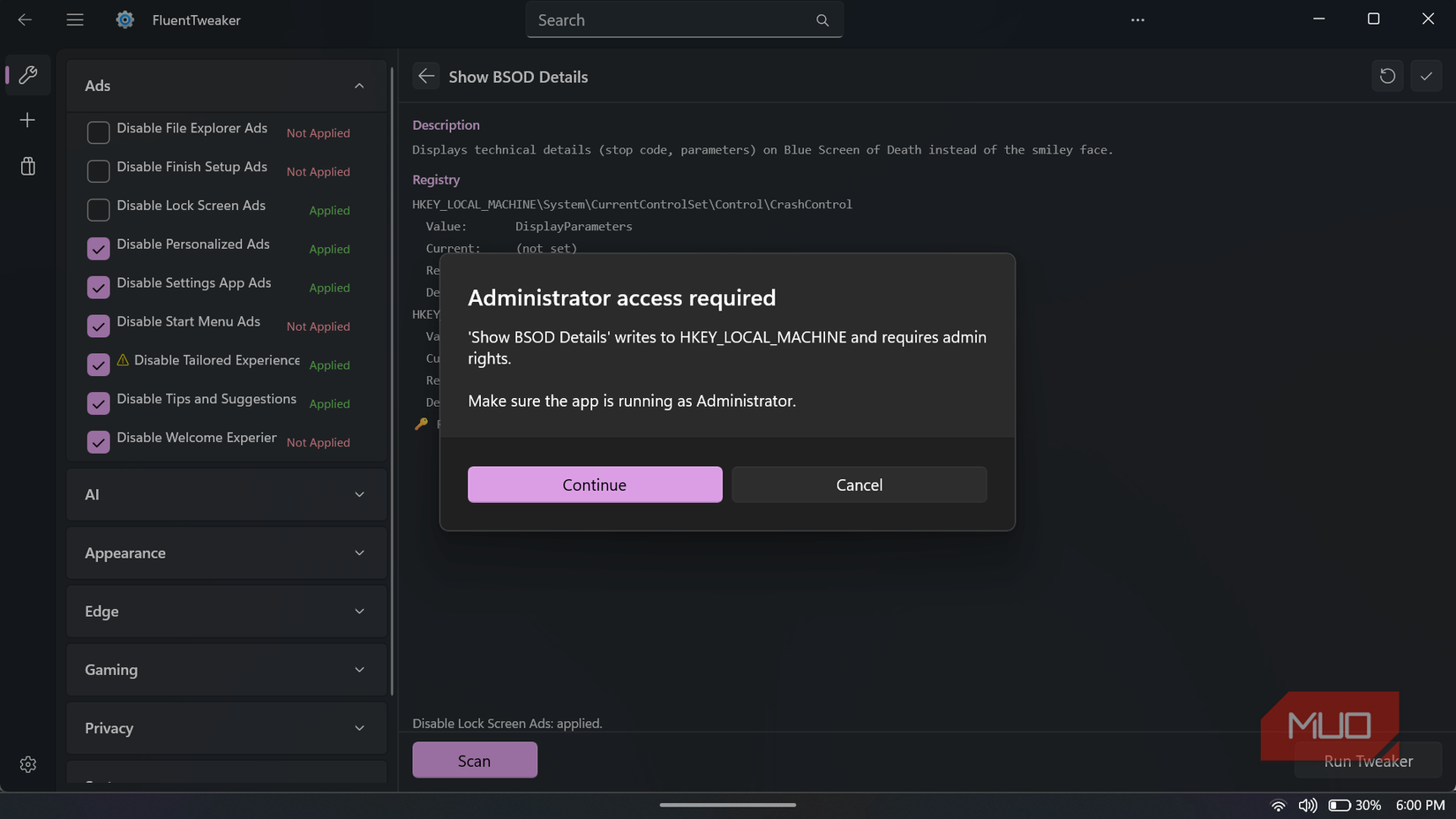Click the warning icon on Tailored Experience
Screen dimensions: 1456x819
(123, 360)
